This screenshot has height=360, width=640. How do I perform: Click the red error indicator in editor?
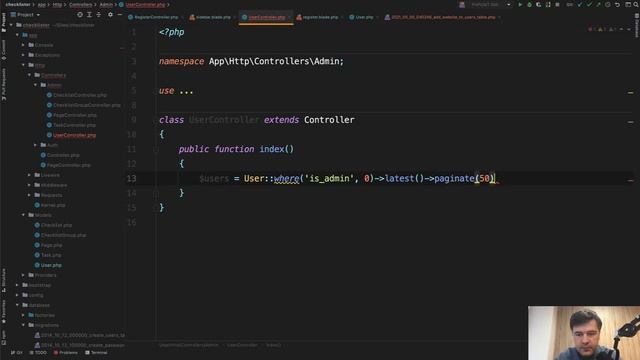pos(591,29)
